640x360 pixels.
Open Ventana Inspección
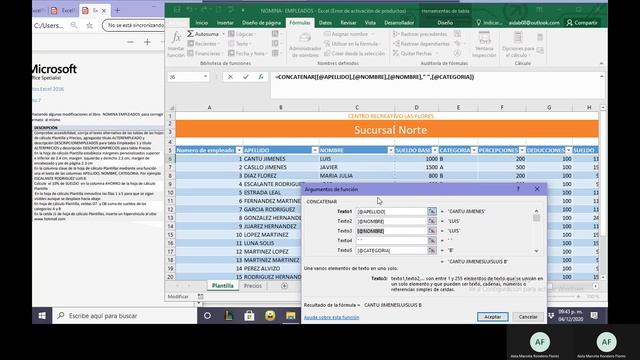click(484, 44)
